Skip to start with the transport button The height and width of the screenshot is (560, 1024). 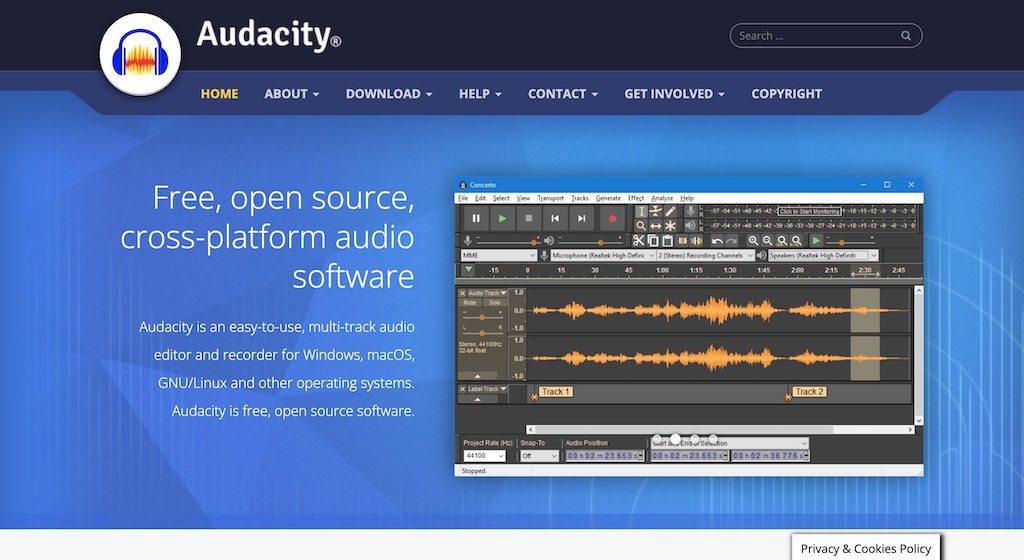click(x=555, y=219)
